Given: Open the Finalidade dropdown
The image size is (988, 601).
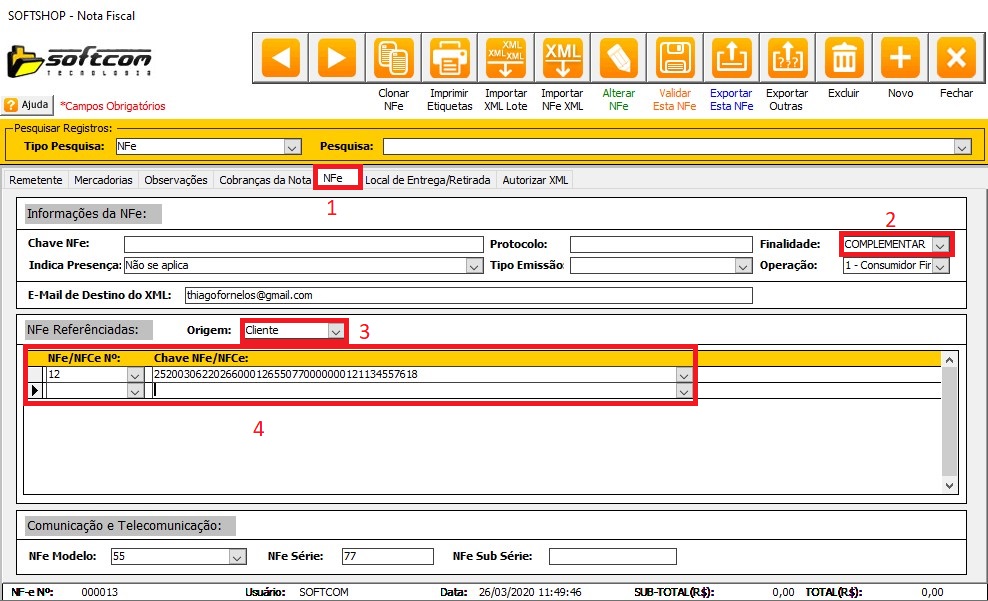Looking at the screenshot, I should [940, 245].
